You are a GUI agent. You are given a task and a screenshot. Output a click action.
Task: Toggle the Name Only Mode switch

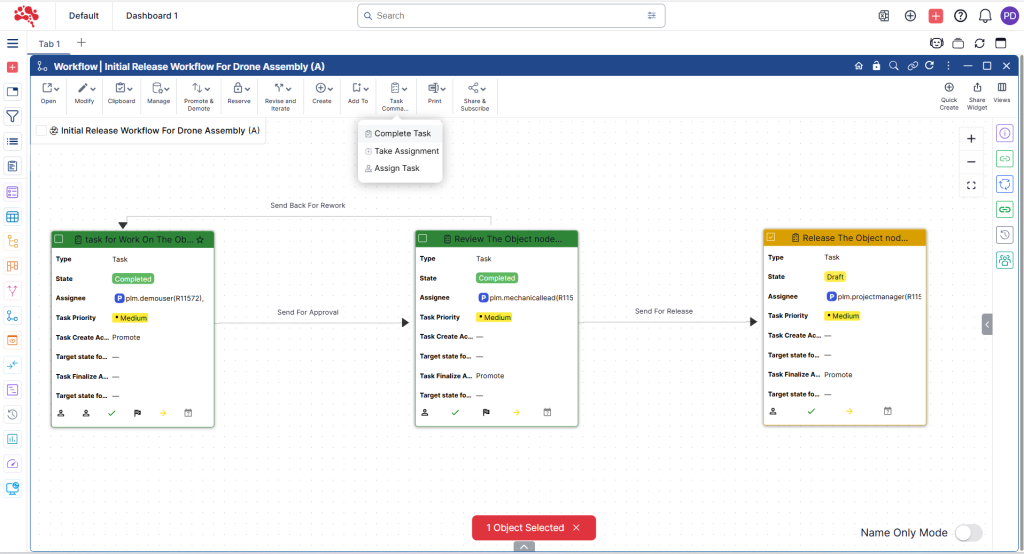pos(968,533)
